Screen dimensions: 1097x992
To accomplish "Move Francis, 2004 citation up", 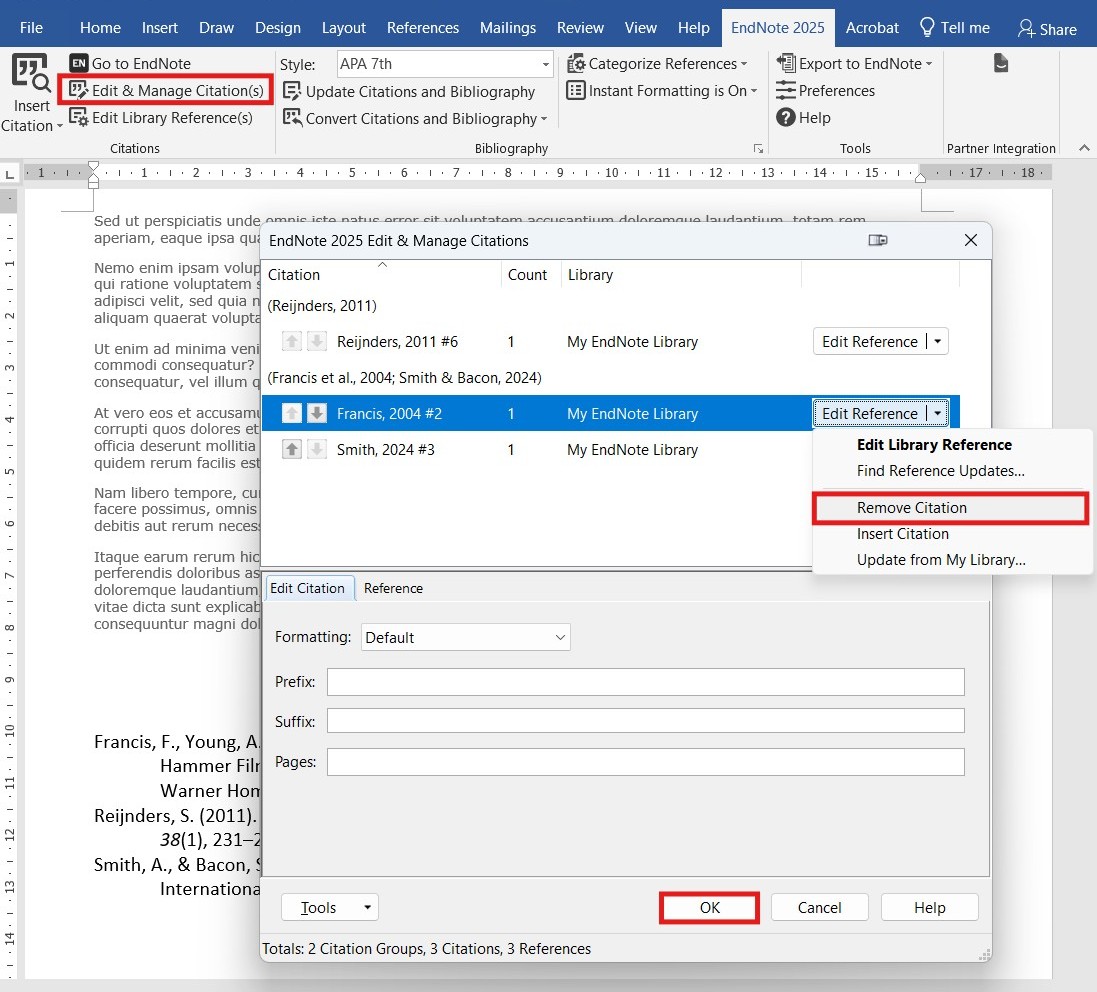I will [292, 413].
